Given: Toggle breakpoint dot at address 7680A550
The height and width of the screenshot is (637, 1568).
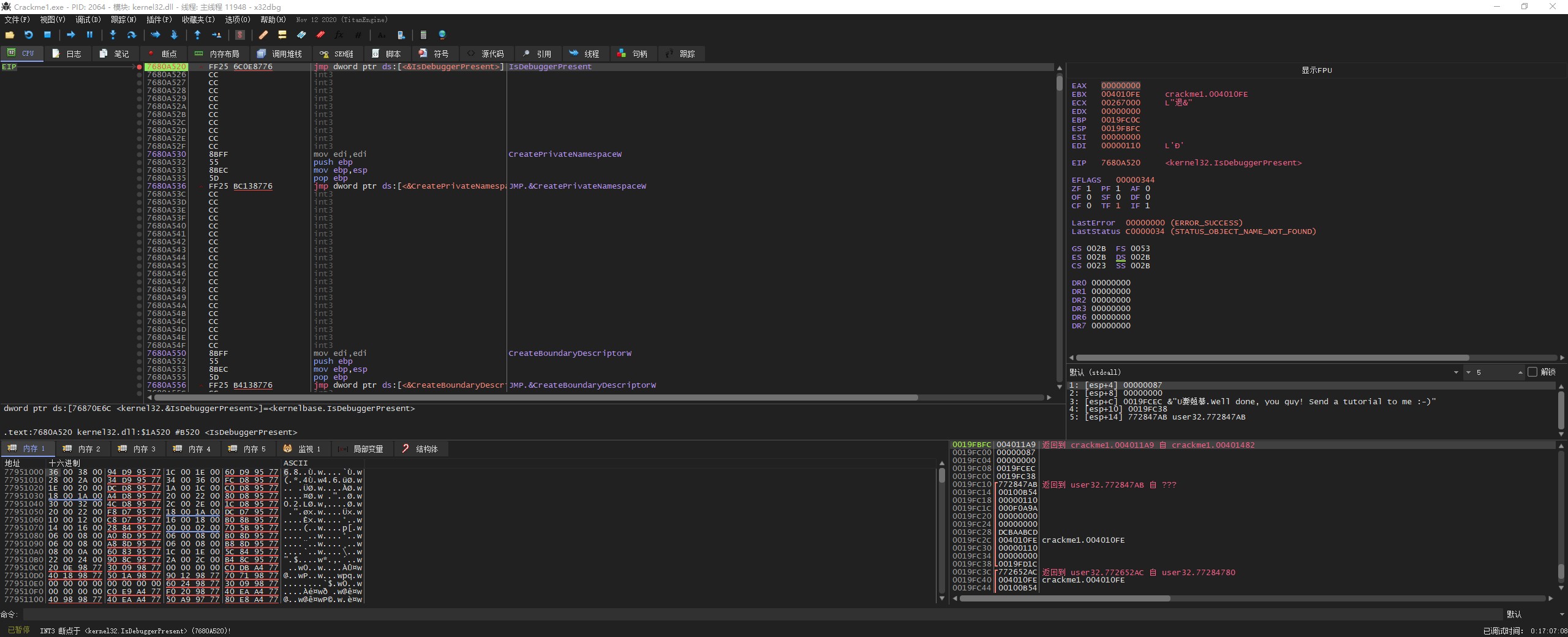Looking at the screenshot, I should [x=140, y=353].
